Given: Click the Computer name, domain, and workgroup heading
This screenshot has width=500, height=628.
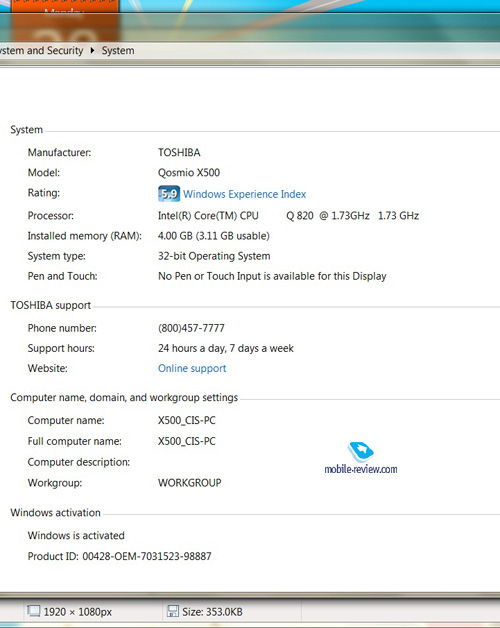Looking at the screenshot, I should [124, 398].
